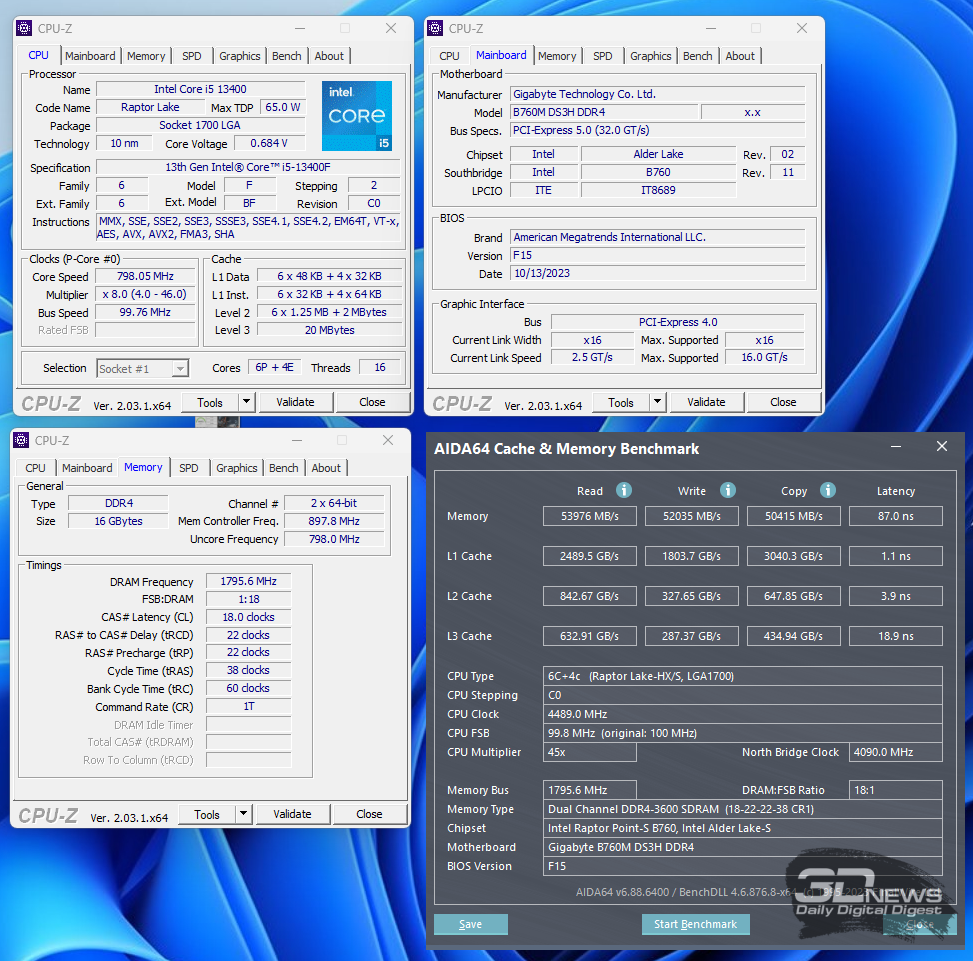
Task: Click the Memory Latency result '87.0 ns'
Action: tap(895, 516)
